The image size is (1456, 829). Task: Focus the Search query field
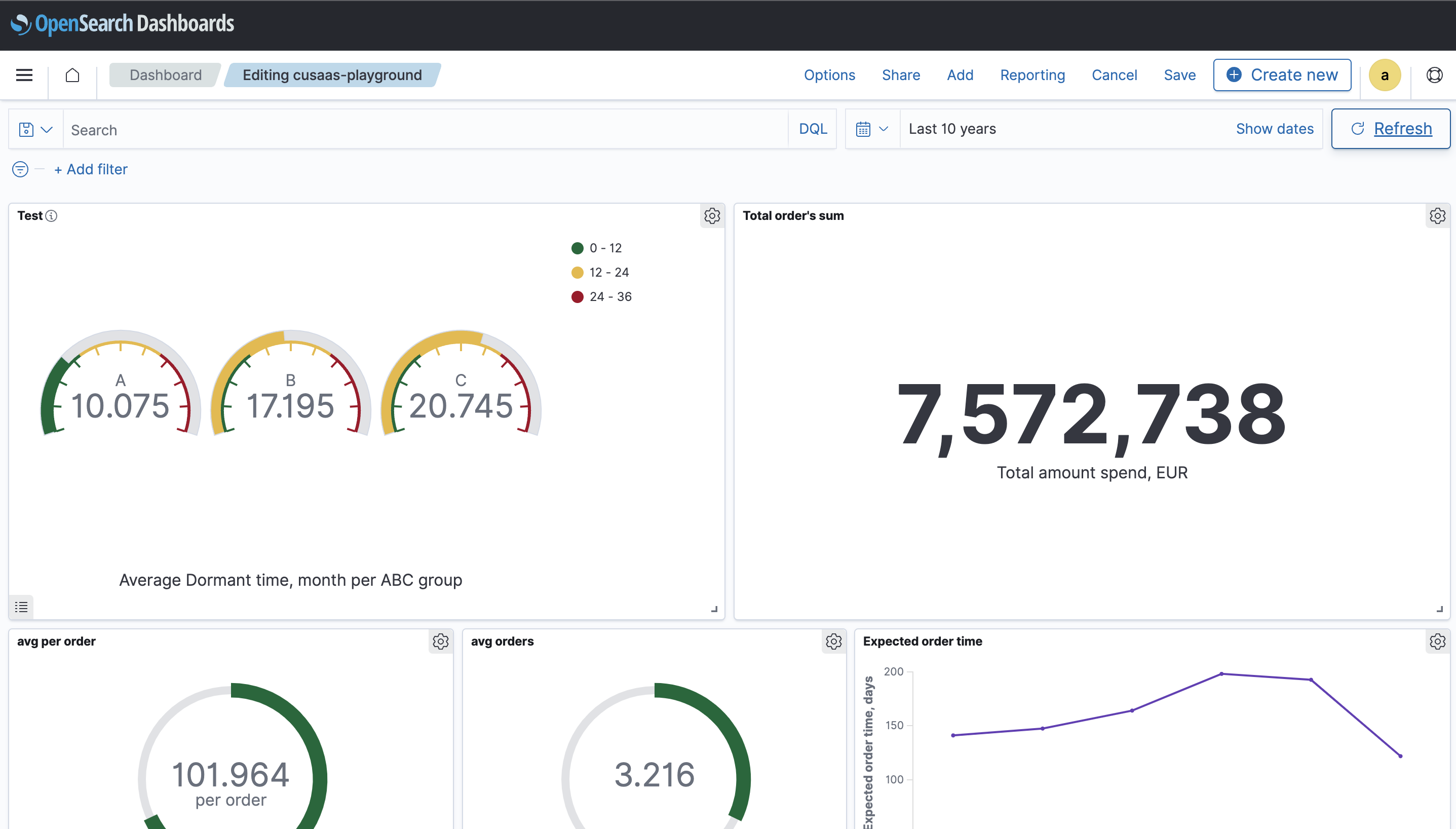point(425,130)
